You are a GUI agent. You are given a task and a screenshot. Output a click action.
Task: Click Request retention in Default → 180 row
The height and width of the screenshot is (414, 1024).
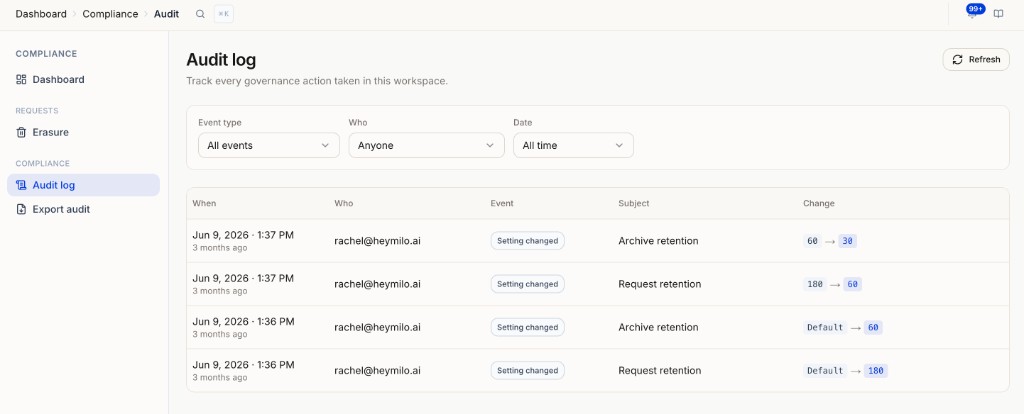[660, 370]
